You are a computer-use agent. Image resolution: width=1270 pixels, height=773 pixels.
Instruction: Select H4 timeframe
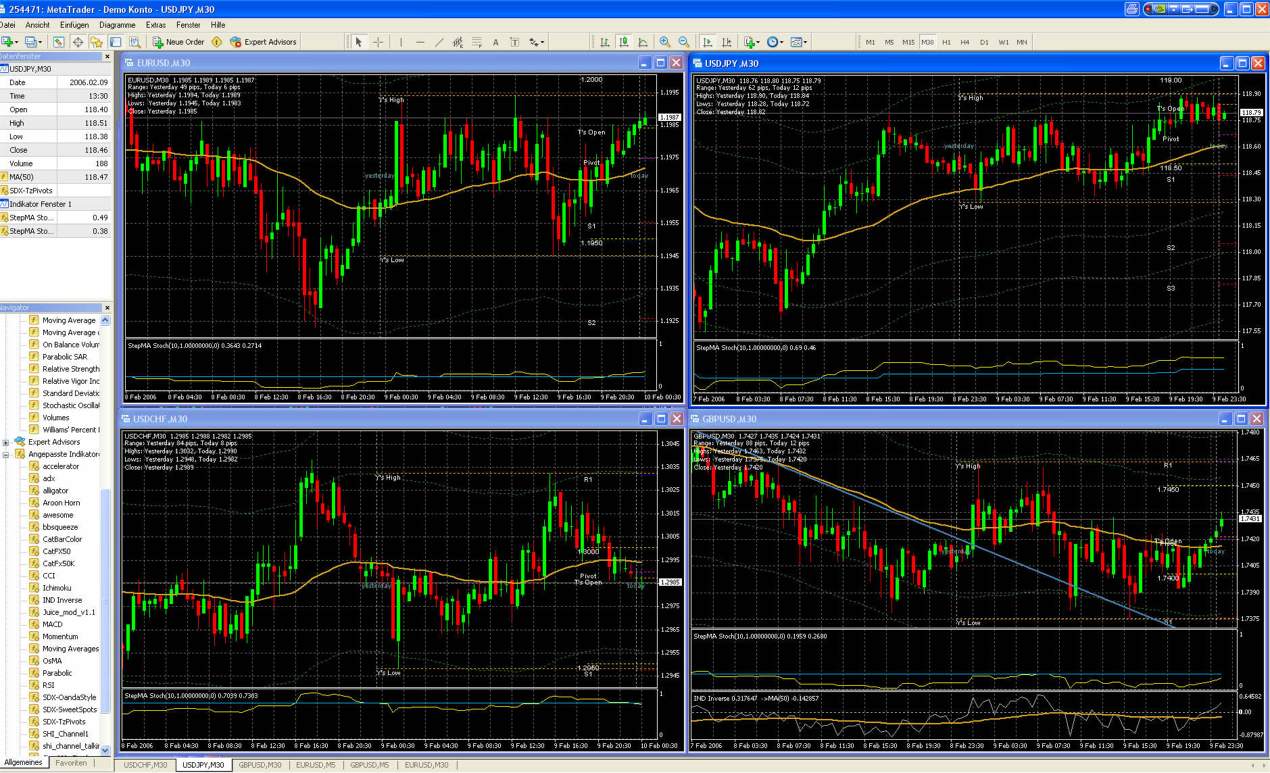[x=965, y=42]
